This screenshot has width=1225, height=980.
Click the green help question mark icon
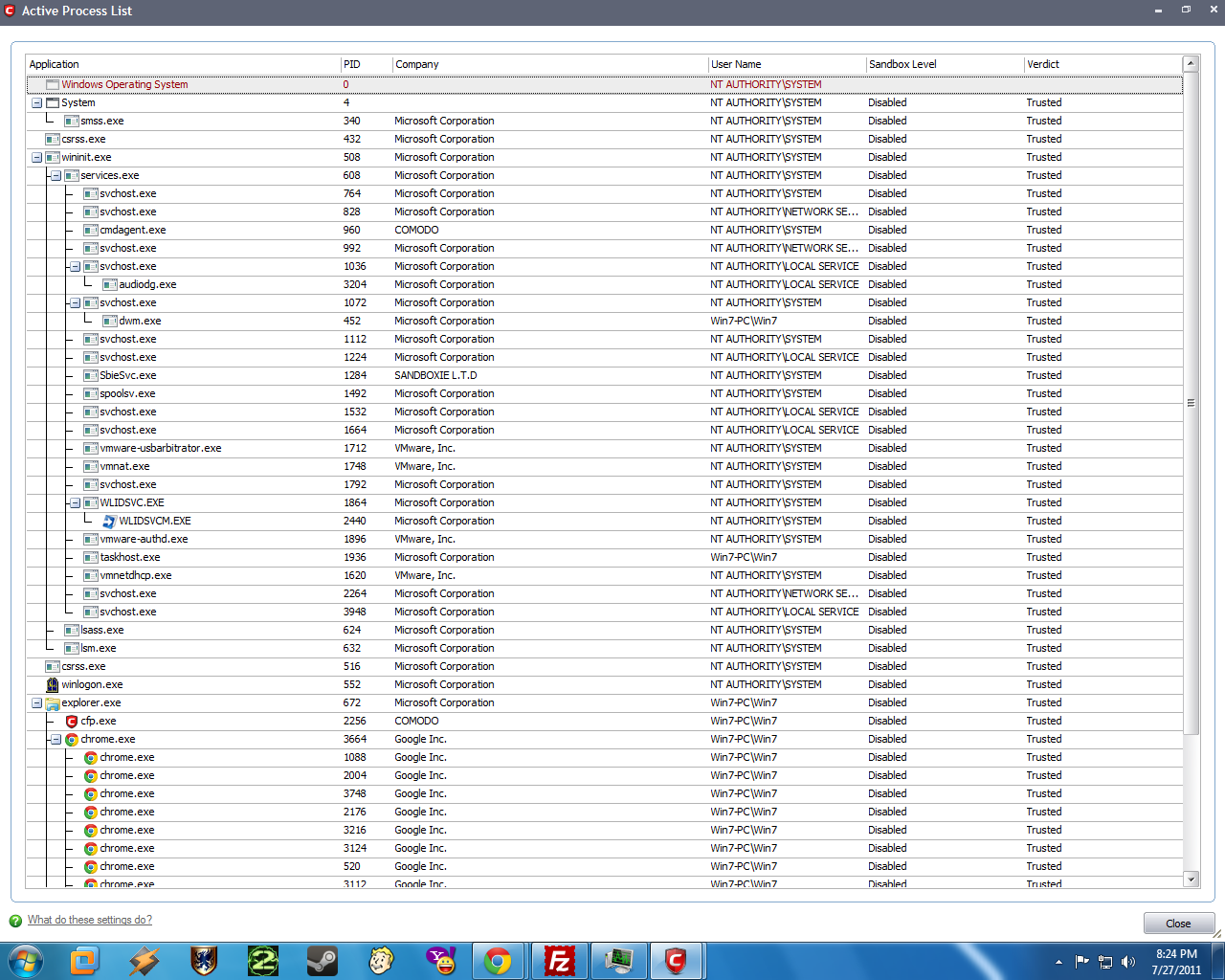tap(15, 921)
